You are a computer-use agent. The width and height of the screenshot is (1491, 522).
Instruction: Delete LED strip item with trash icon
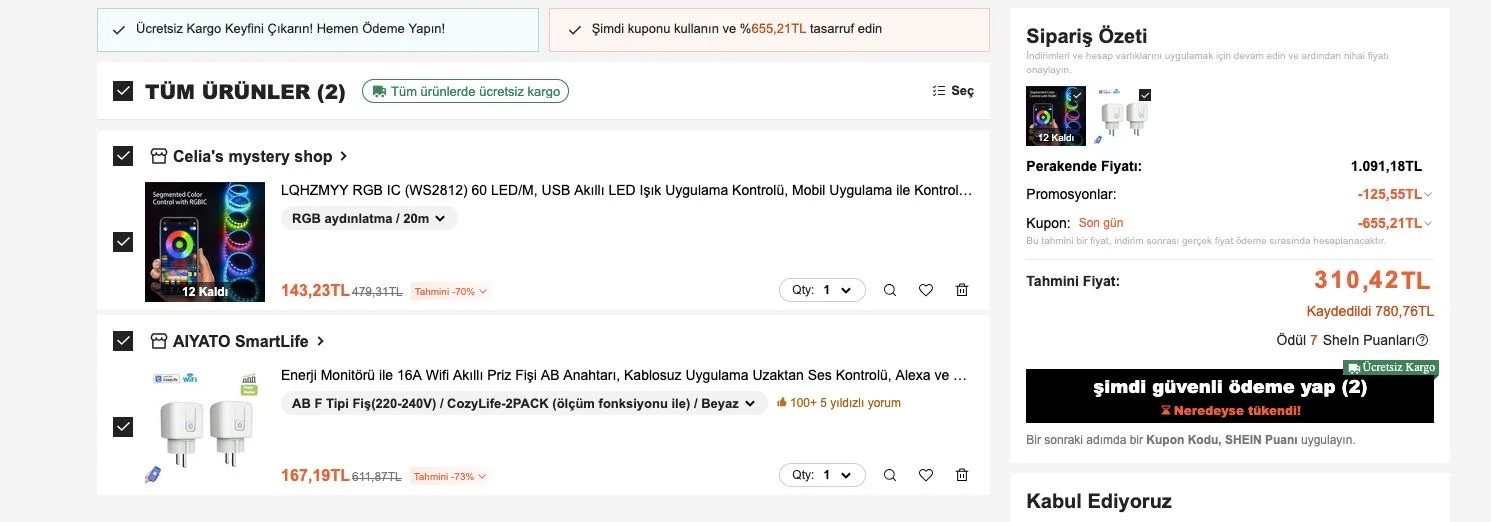tap(962, 290)
